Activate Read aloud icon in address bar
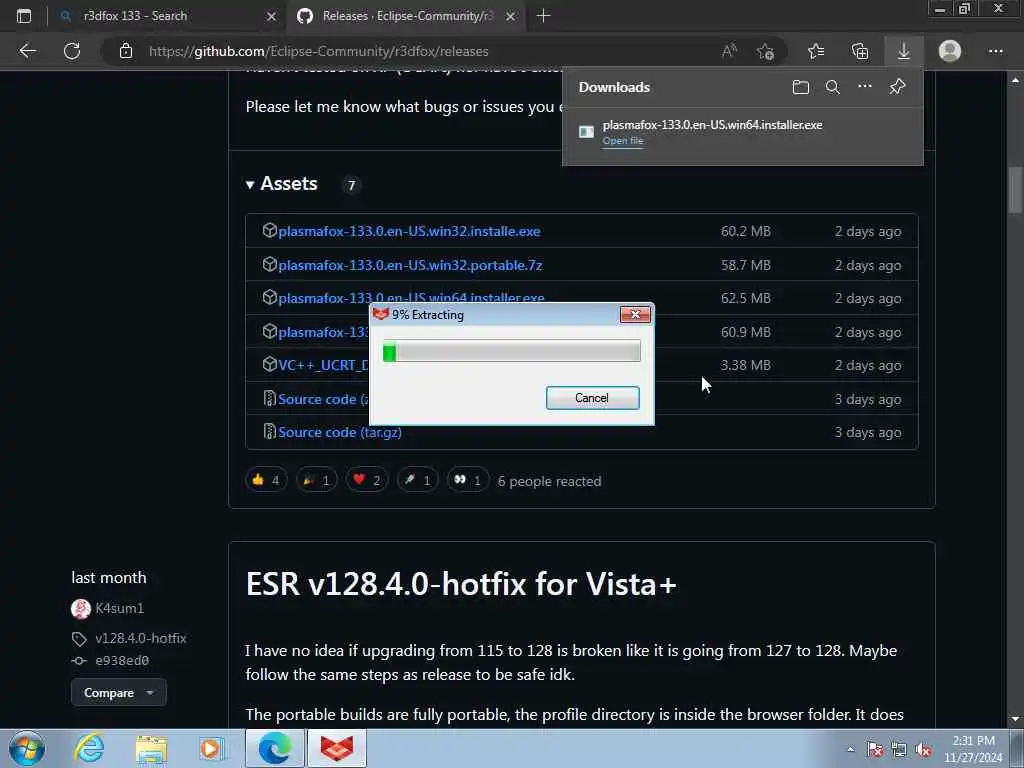 coord(729,51)
